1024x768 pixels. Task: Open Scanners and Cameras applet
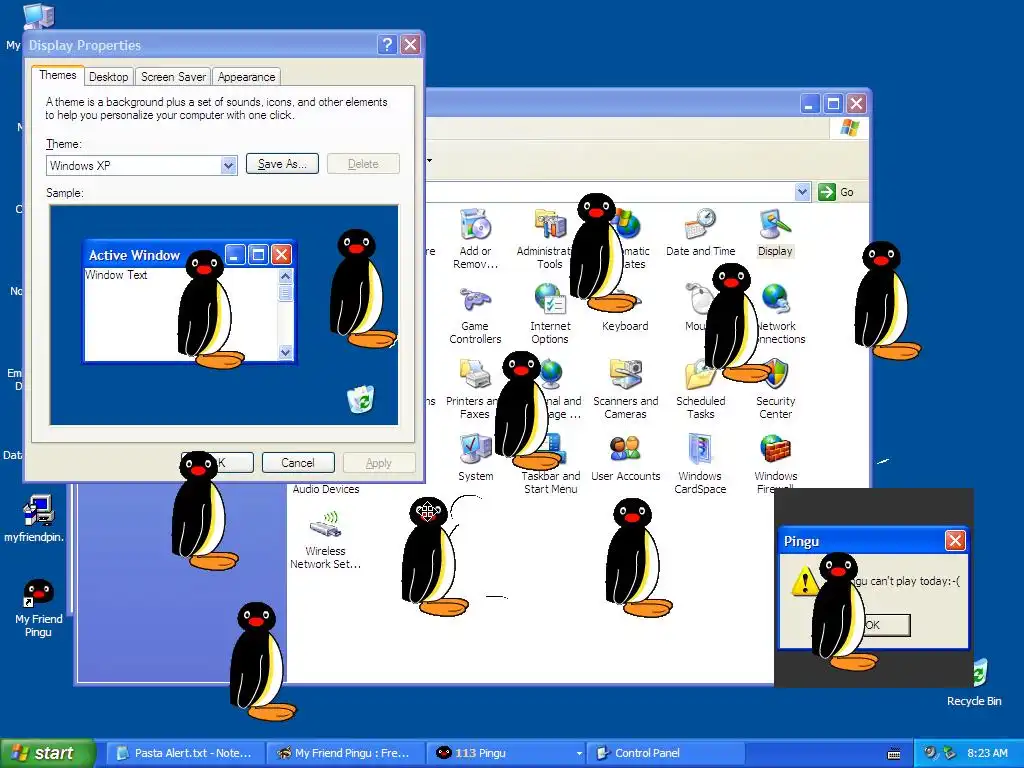click(x=625, y=374)
